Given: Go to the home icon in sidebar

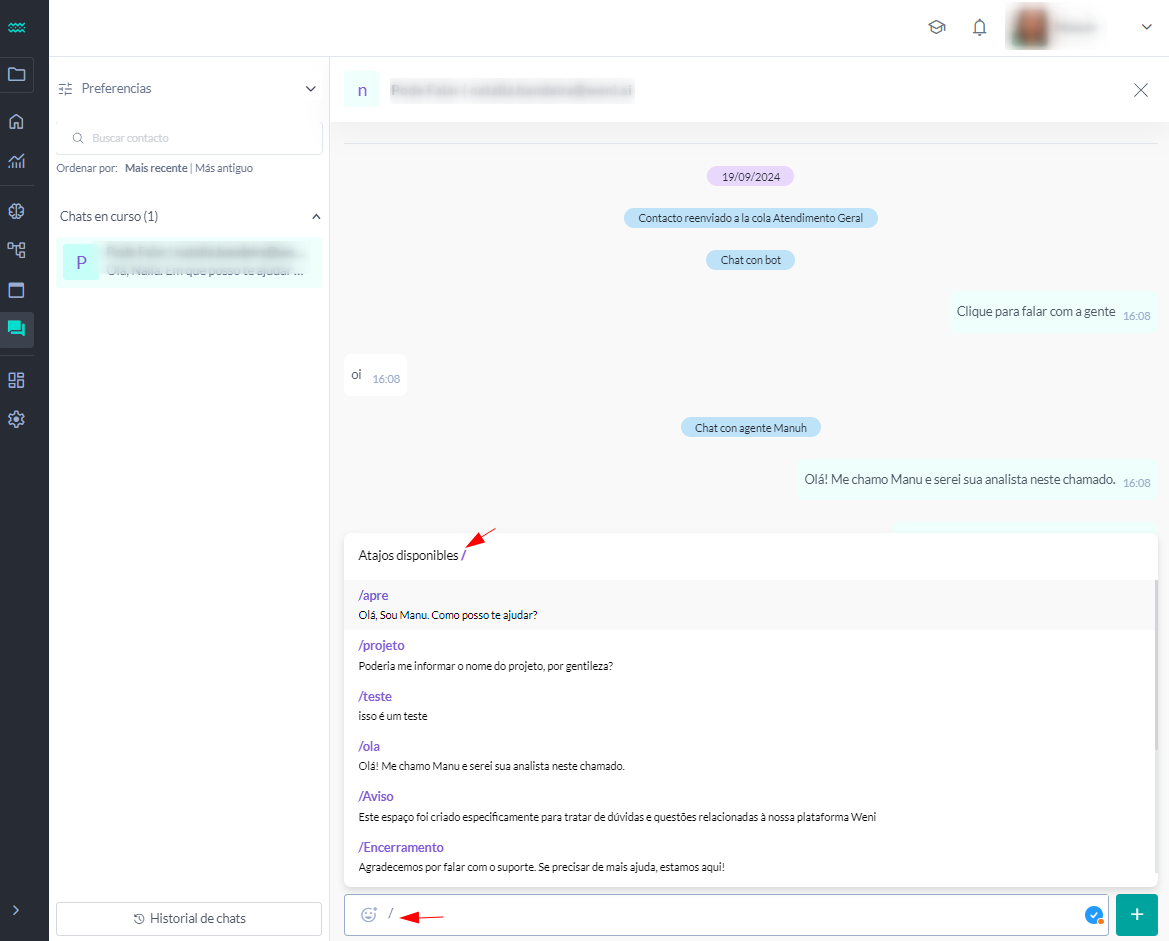Looking at the screenshot, I should [x=16, y=122].
